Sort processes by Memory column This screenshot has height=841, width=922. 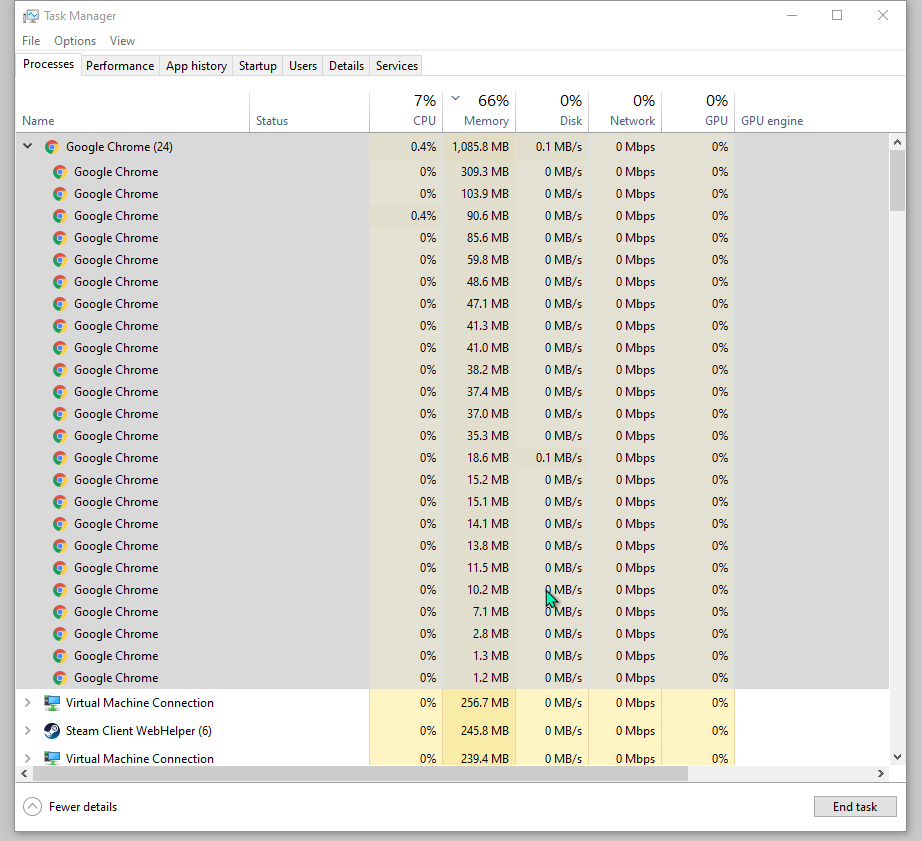click(479, 111)
